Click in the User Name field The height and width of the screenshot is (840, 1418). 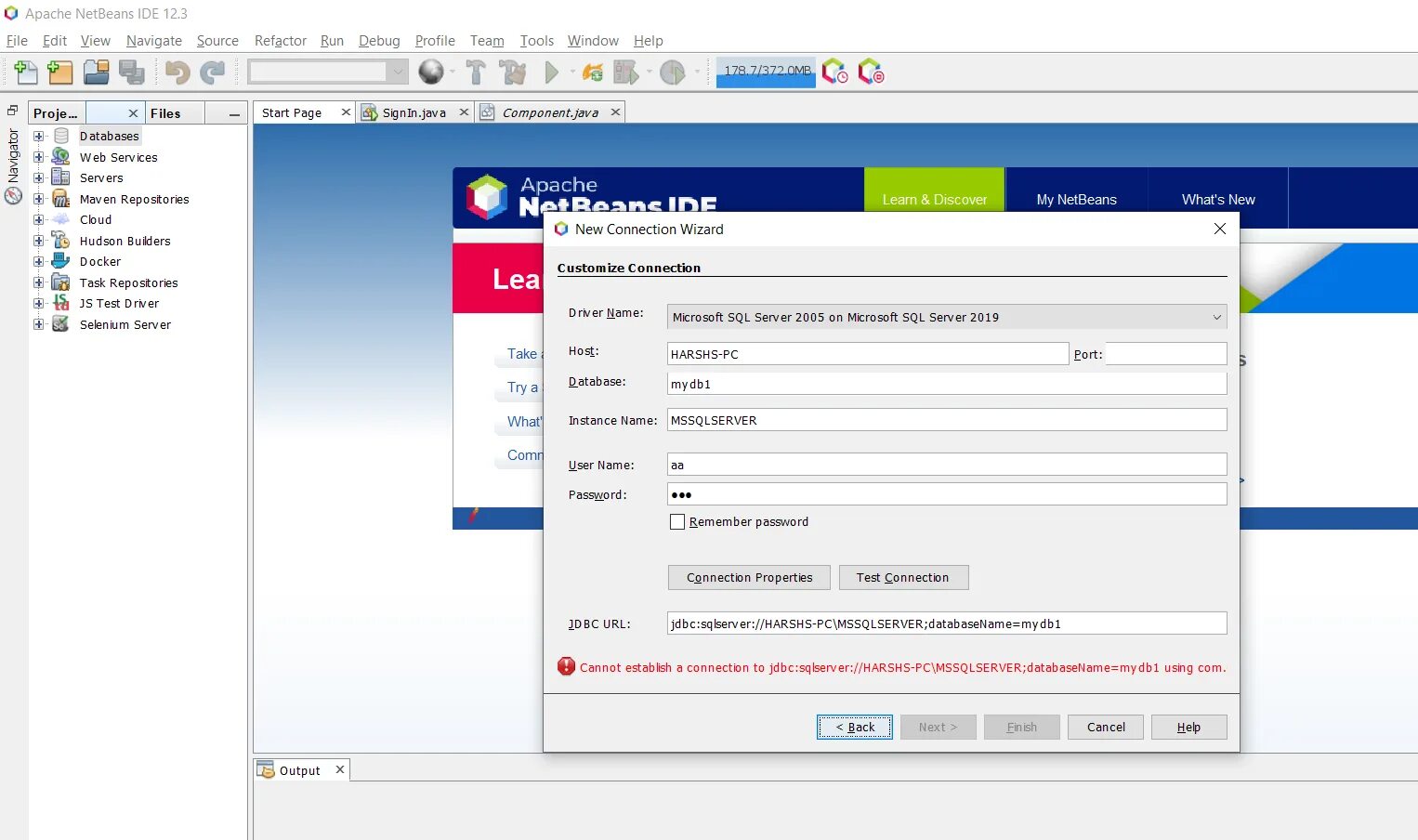(947, 465)
